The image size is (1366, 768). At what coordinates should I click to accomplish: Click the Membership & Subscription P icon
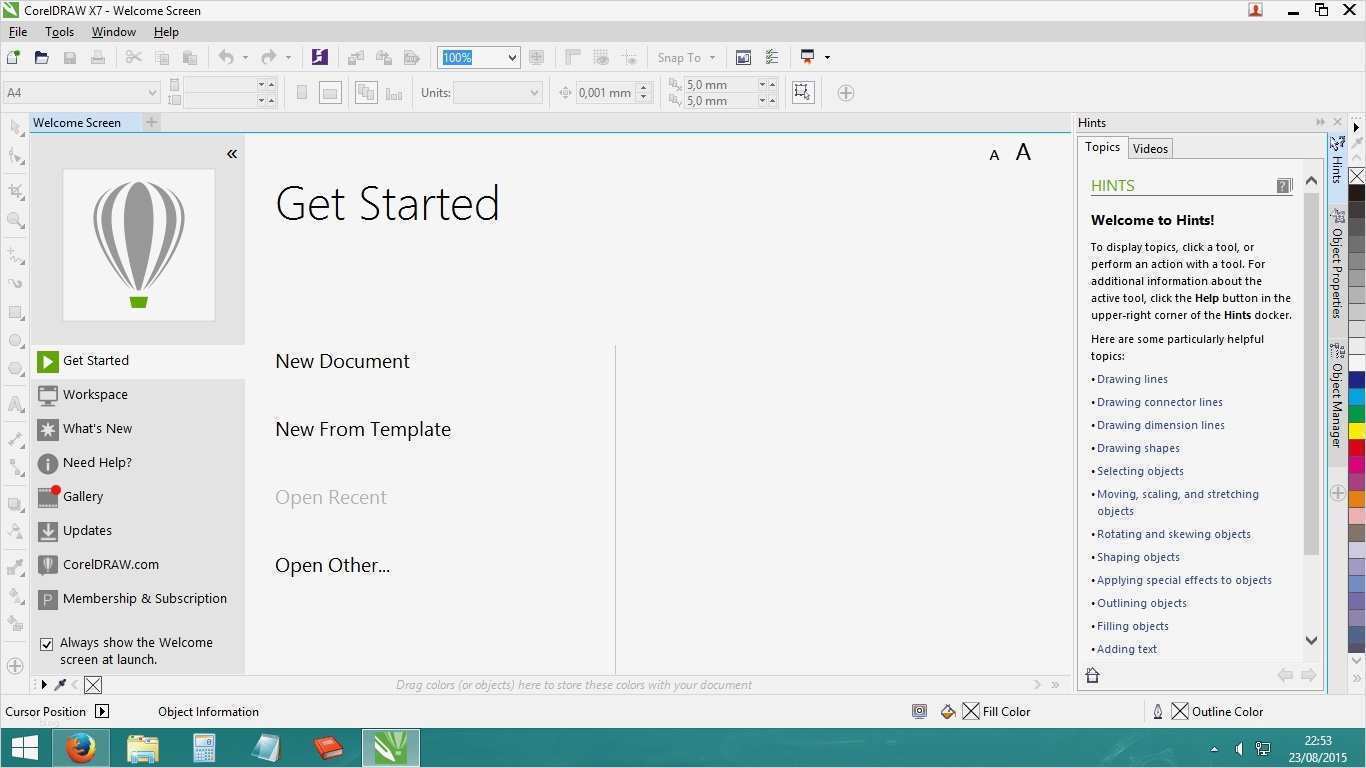pos(47,599)
